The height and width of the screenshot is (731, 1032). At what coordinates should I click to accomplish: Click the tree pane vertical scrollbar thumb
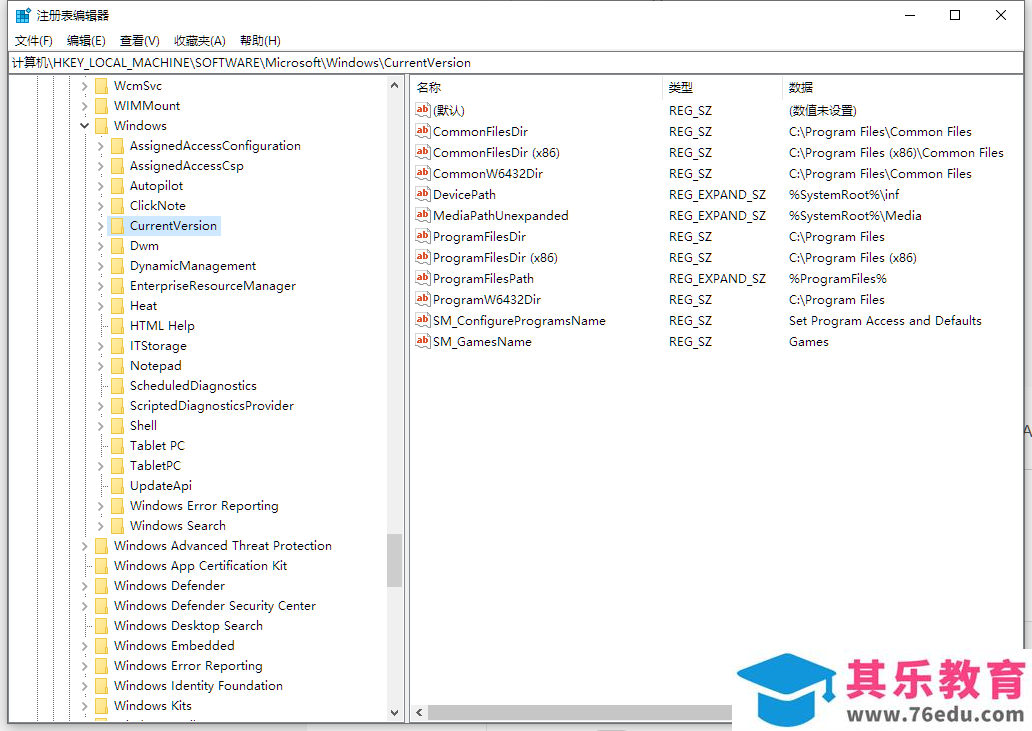(394, 560)
